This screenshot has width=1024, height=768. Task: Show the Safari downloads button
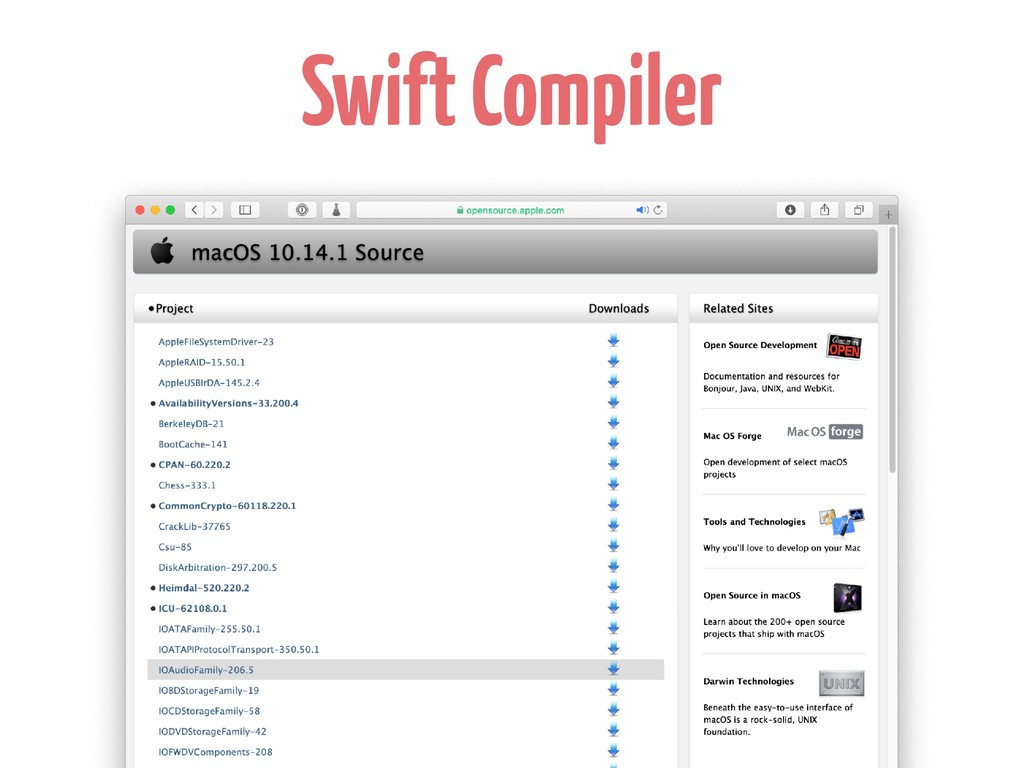pos(790,210)
